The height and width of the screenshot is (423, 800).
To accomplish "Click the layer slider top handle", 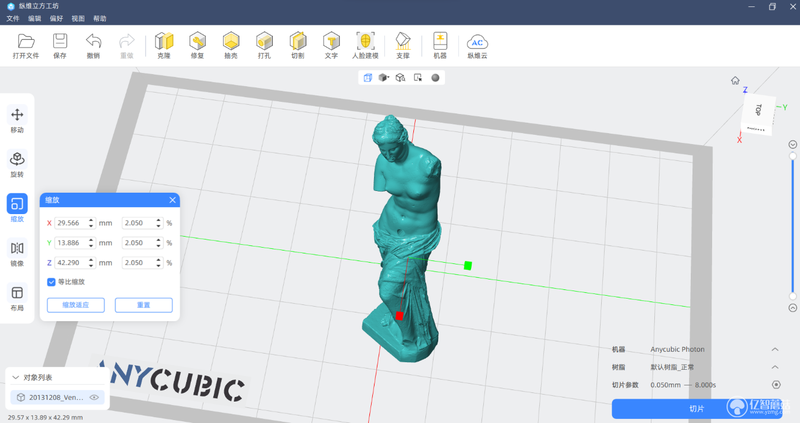I will pos(793,156).
